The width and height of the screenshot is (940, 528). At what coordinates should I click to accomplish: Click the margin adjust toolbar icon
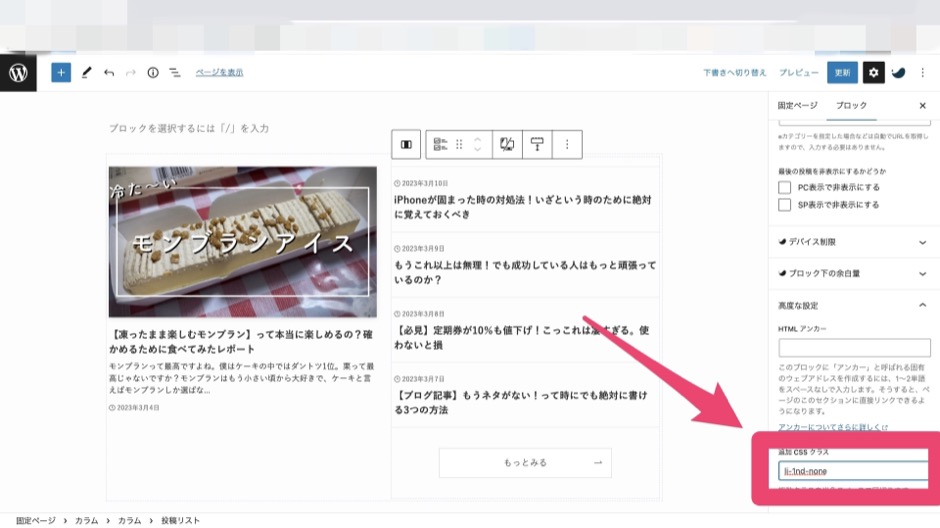(537, 144)
